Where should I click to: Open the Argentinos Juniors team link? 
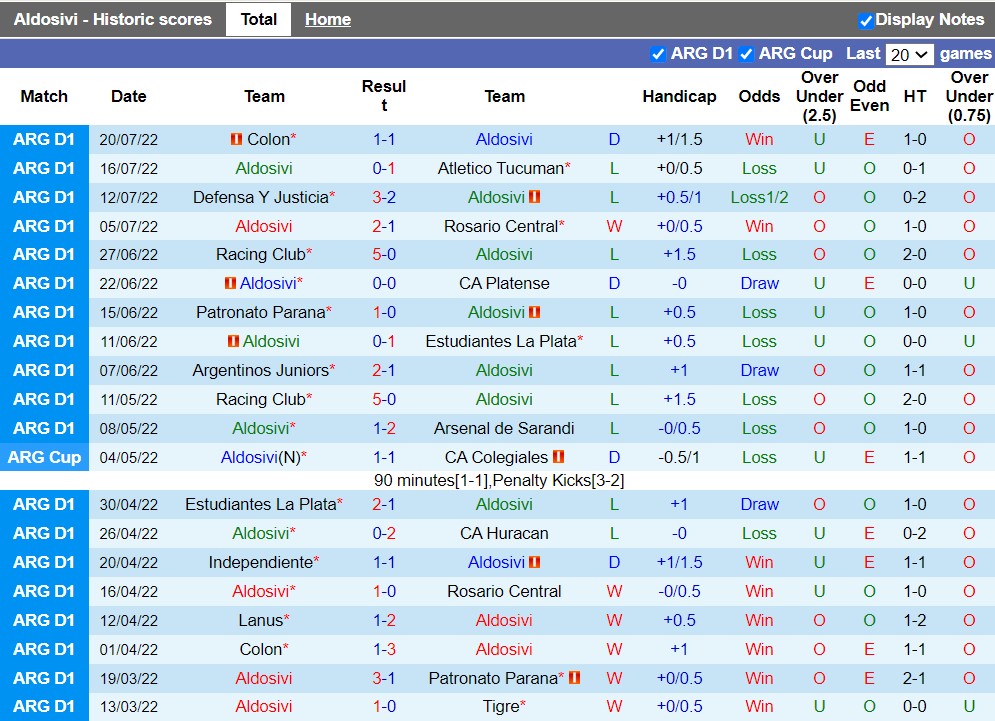coord(260,371)
